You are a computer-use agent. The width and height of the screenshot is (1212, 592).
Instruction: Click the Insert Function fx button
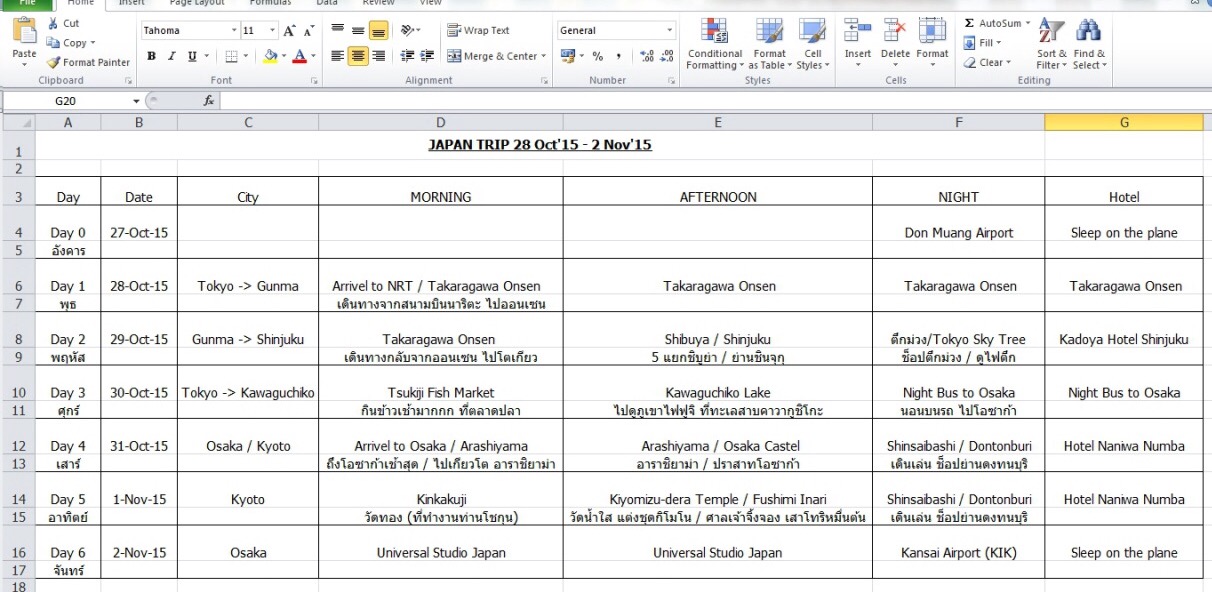209,101
